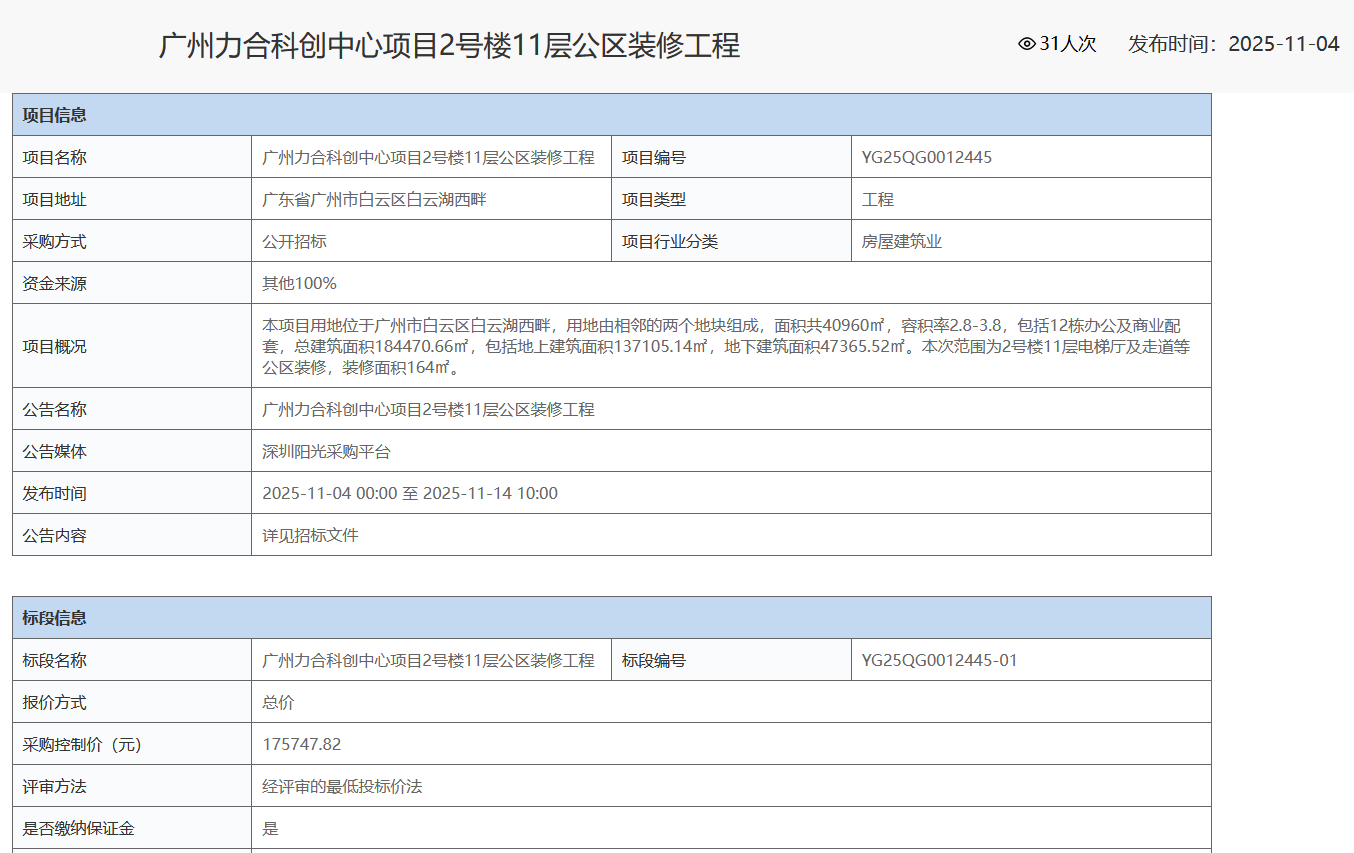The height and width of the screenshot is (853, 1354).
Task: Click the eye icon showing 31 views
Action: pos(1024,44)
